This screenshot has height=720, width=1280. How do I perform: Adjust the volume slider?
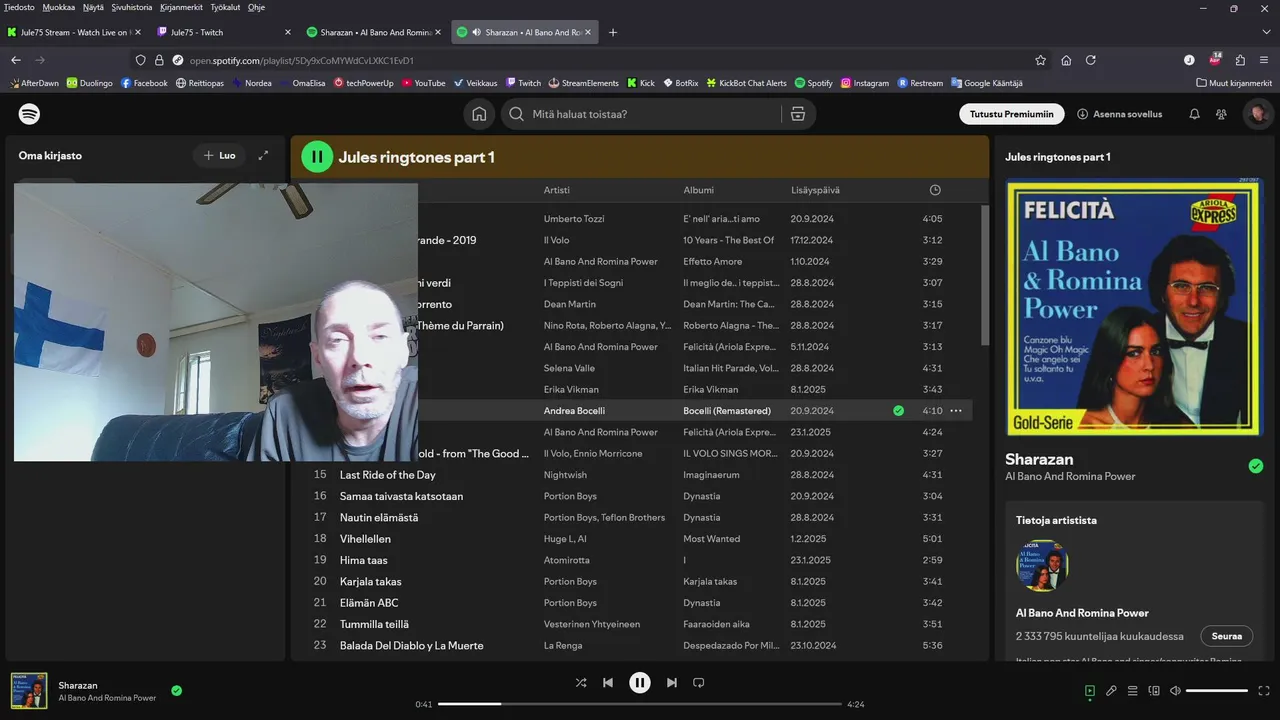[x=1217, y=691]
